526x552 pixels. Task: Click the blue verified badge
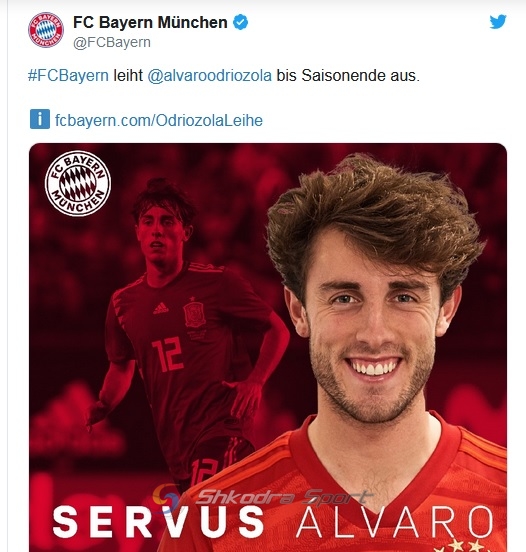pos(240,22)
